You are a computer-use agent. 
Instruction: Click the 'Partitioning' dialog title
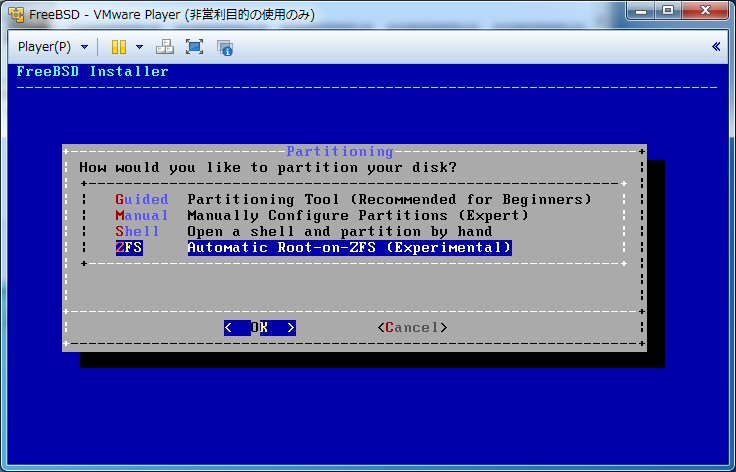click(340, 152)
